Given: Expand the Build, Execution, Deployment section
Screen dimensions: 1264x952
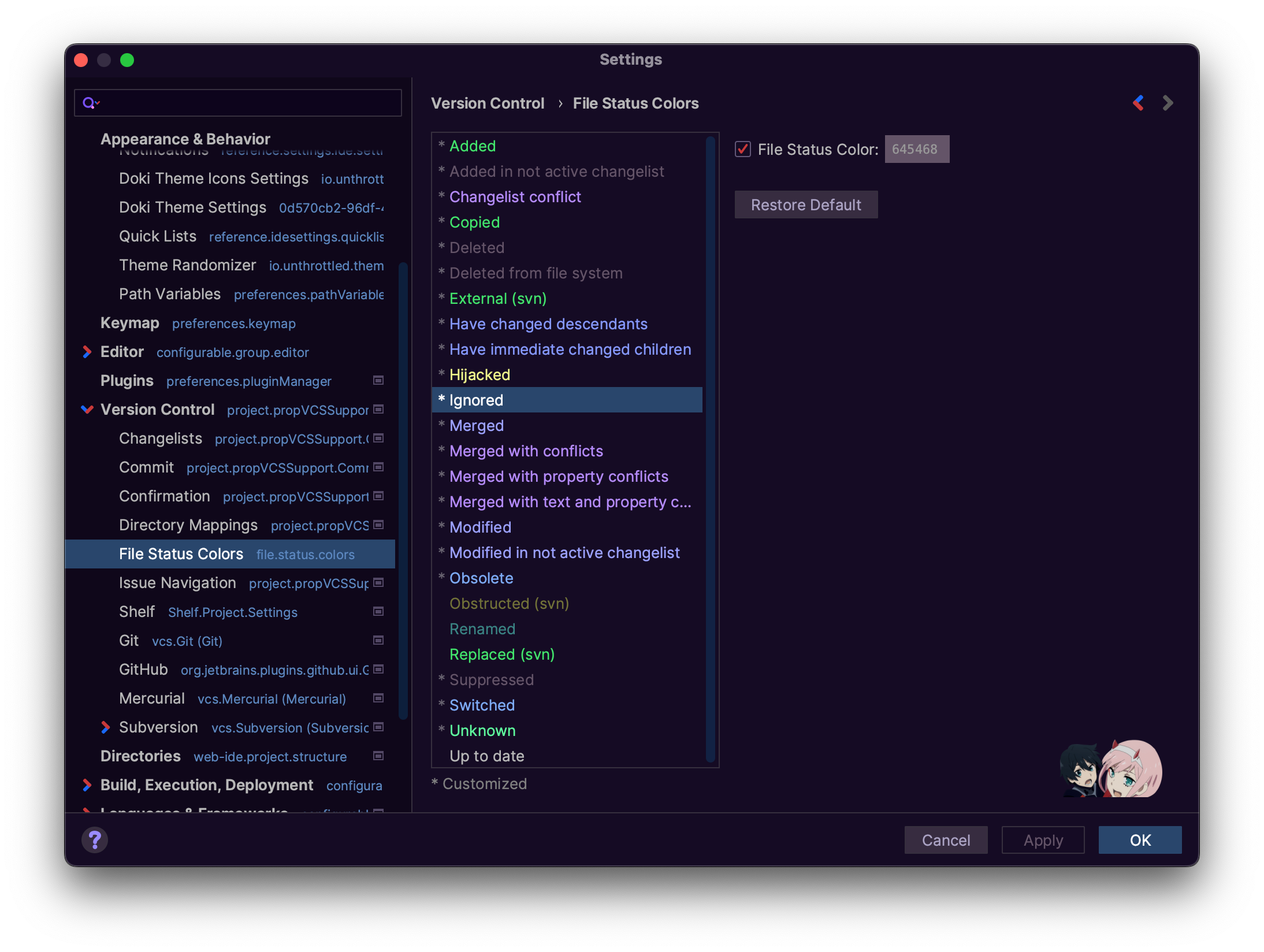Looking at the screenshot, I should (88, 784).
